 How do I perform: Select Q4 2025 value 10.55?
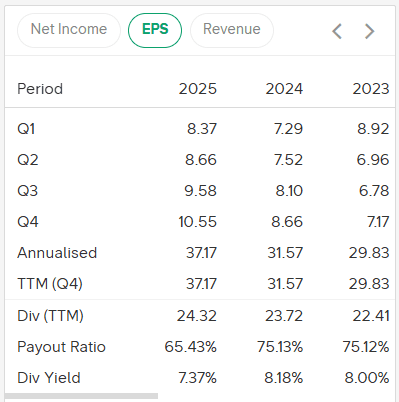(198, 222)
